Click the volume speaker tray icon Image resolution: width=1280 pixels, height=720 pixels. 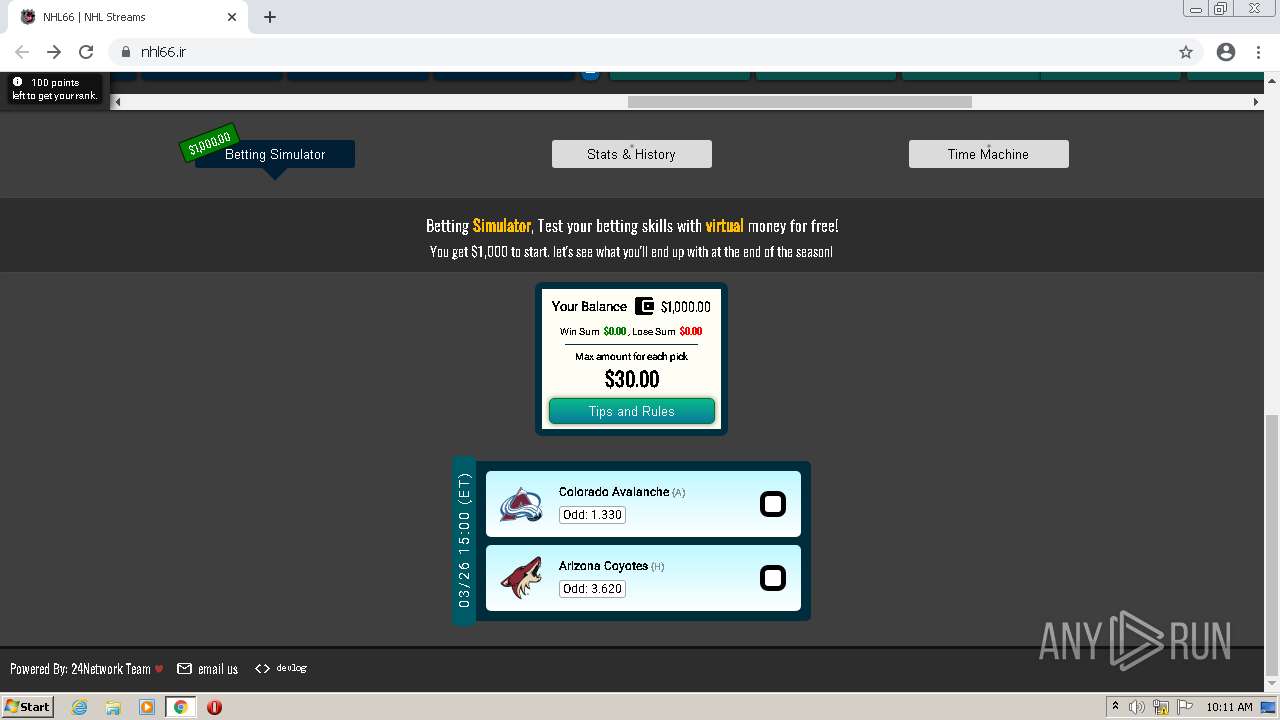[x=1137, y=707]
